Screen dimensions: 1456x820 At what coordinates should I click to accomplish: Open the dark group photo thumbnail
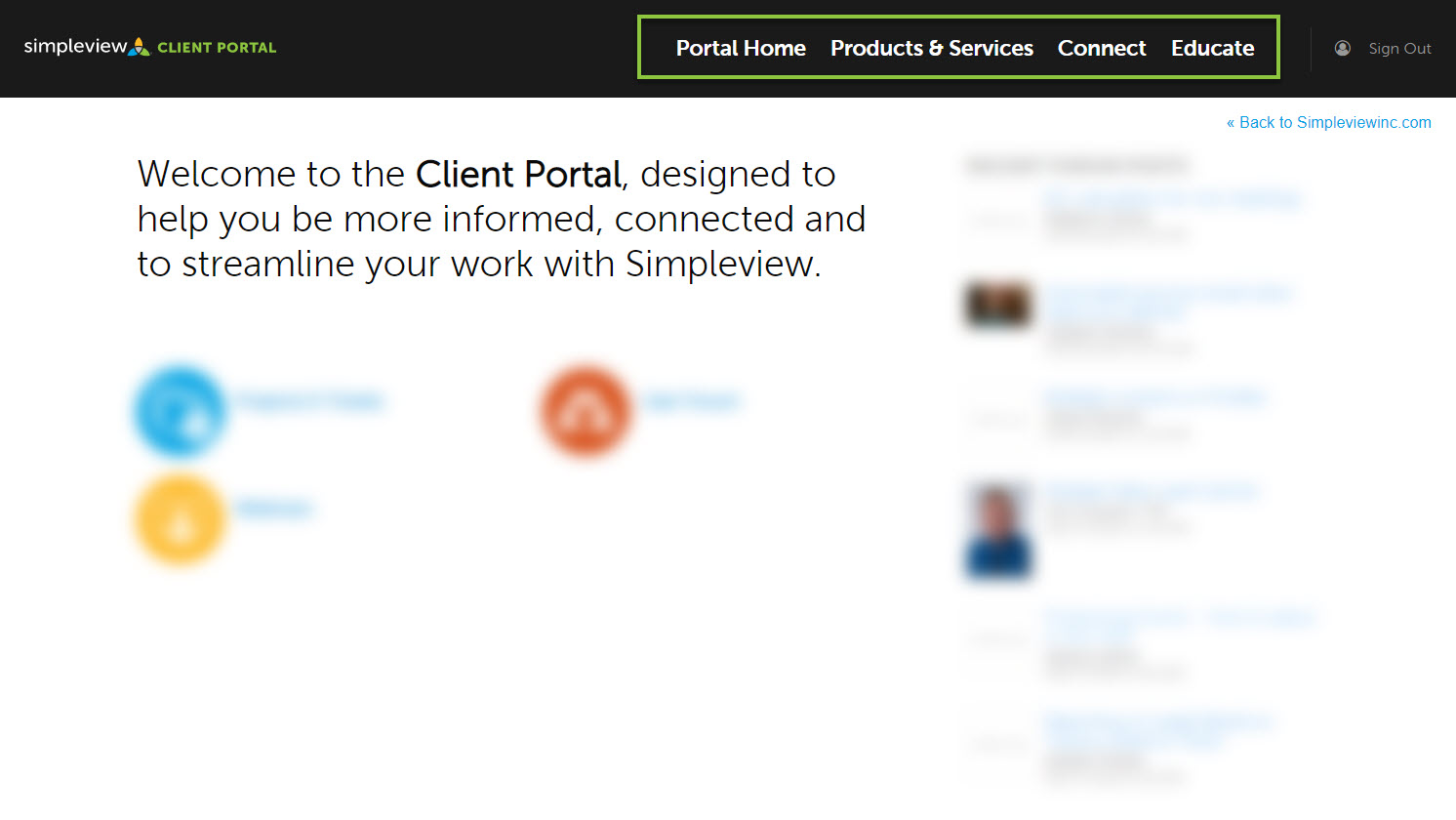[x=997, y=305]
